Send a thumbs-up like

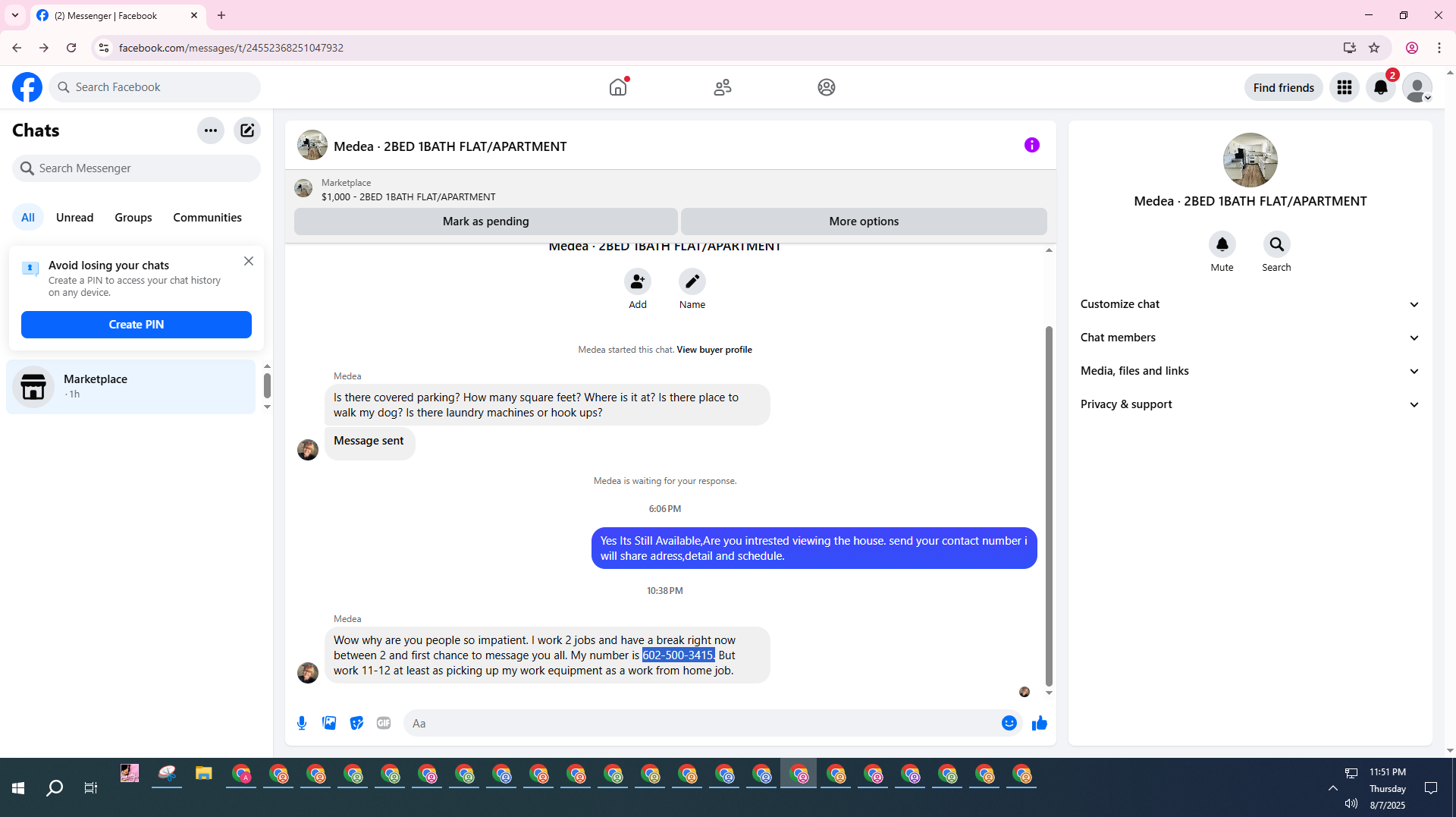(x=1040, y=724)
